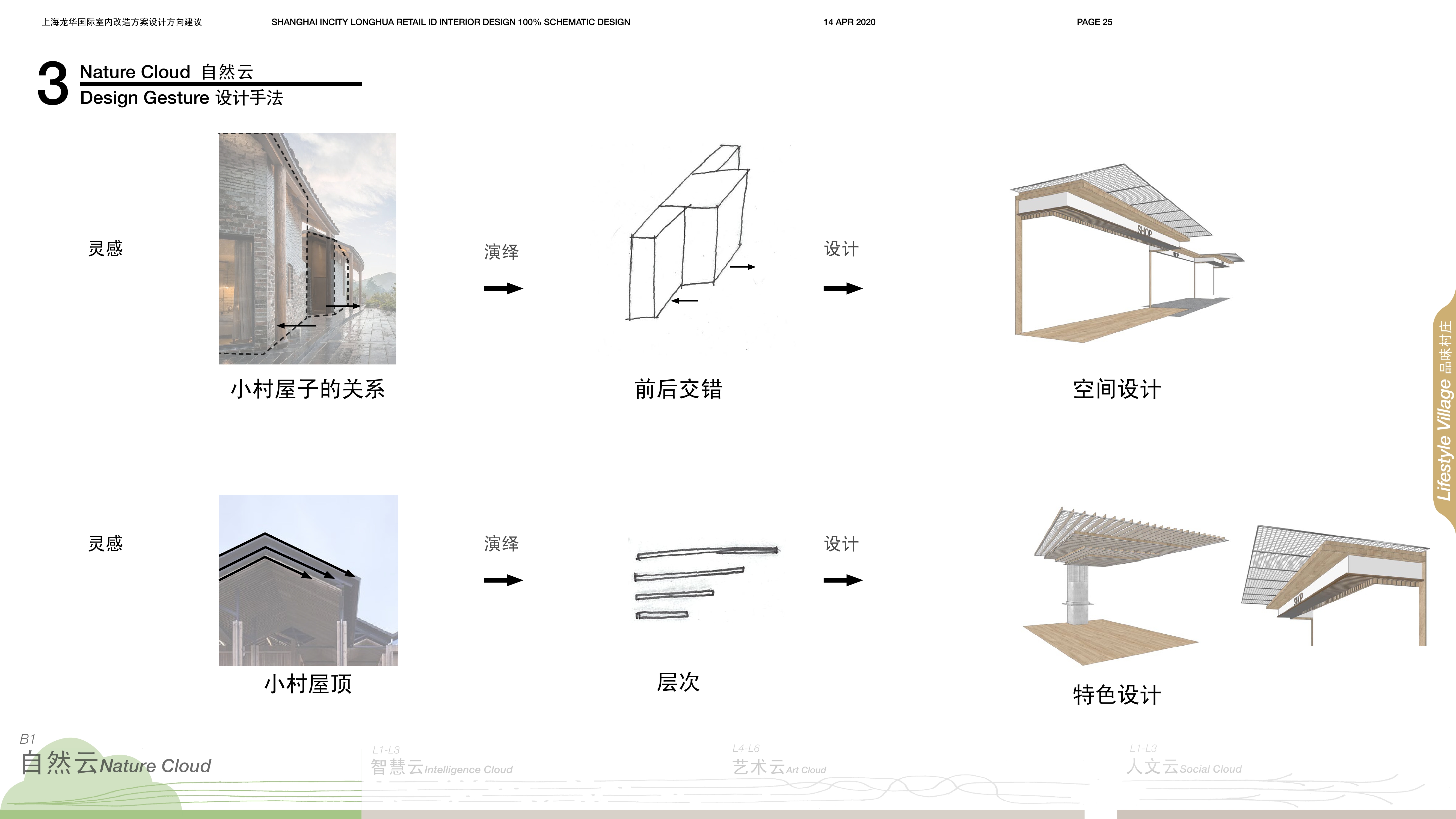1456x819 pixels.
Task: Click the village roof inspiration photo
Action: [x=308, y=580]
